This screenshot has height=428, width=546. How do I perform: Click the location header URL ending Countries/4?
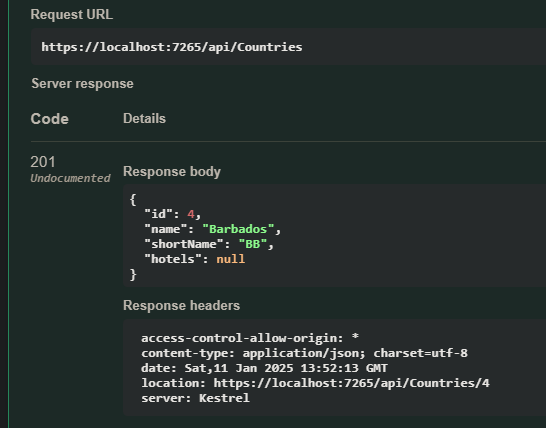[351, 383]
